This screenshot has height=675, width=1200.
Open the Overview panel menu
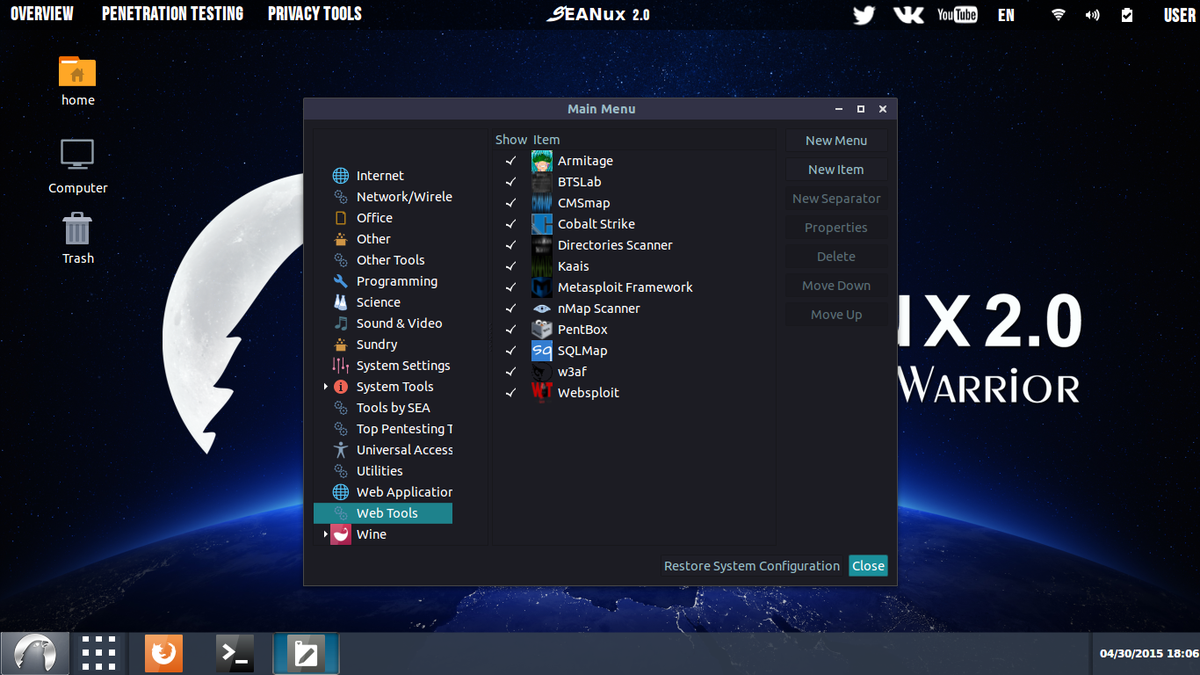point(42,14)
